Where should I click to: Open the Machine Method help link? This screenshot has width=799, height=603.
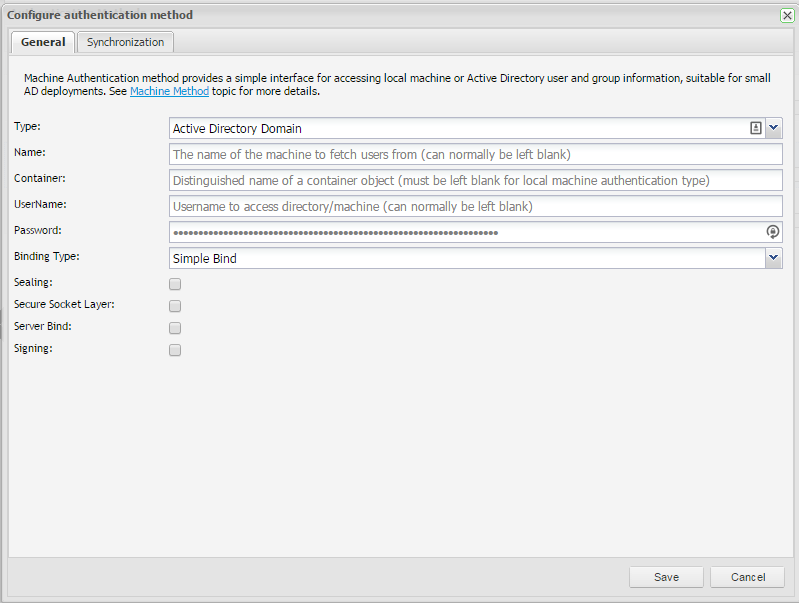(x=169, y=91)
